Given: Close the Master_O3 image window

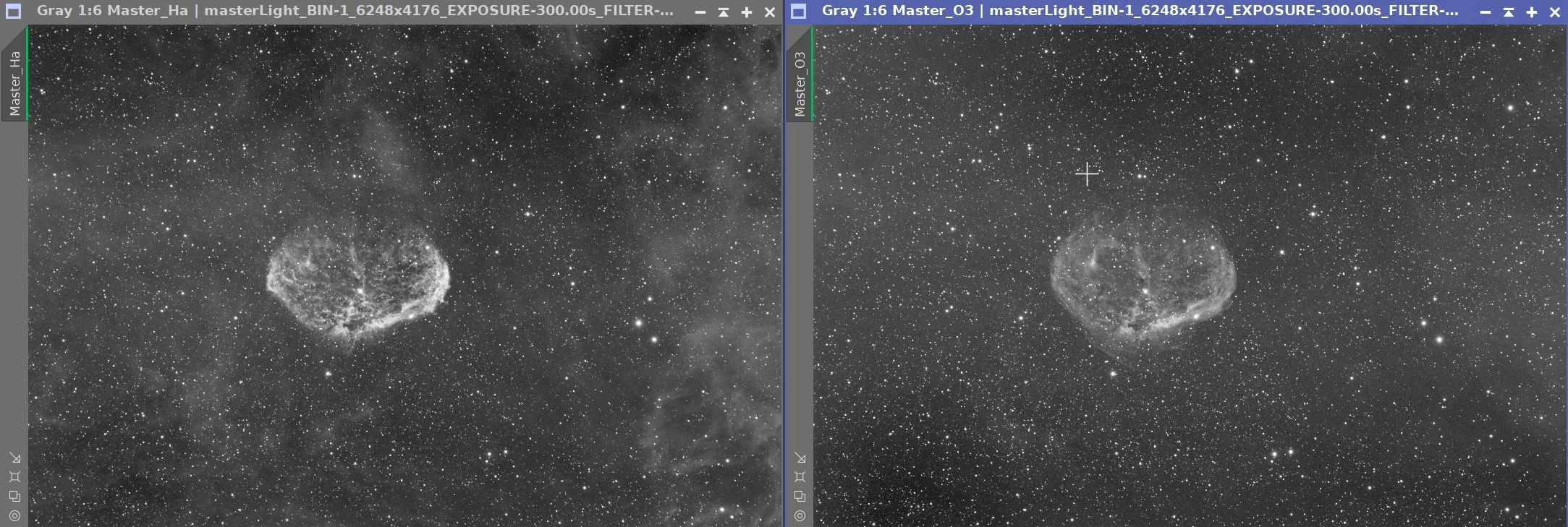Looking at the screenshot, I should [1555, 12].
